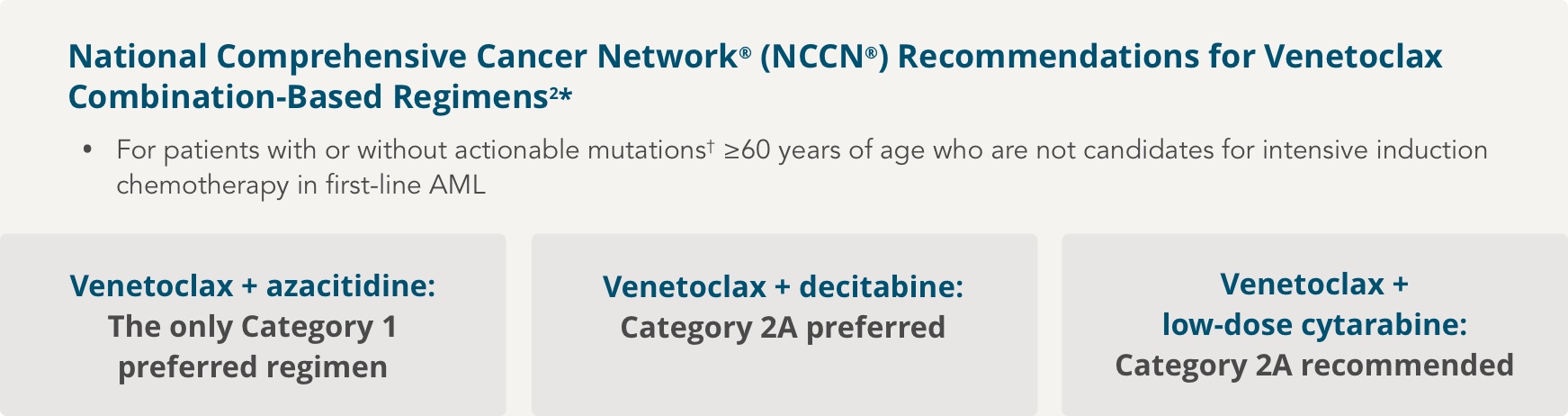This screenshot has width=1568, height=416.
Task: Click the "Venetoclax +" line in the third card
Action: 1314,285
